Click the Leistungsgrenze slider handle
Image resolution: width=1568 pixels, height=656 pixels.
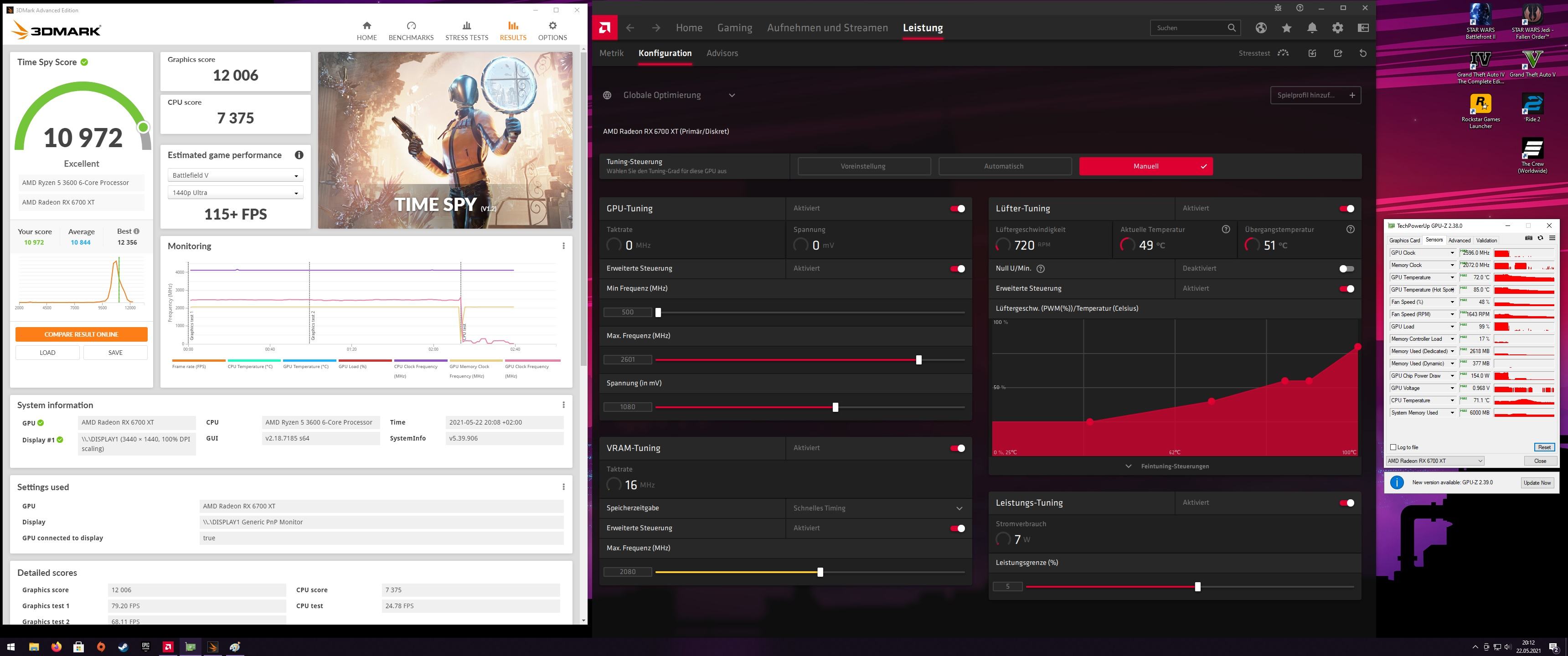pos(1197,587)
